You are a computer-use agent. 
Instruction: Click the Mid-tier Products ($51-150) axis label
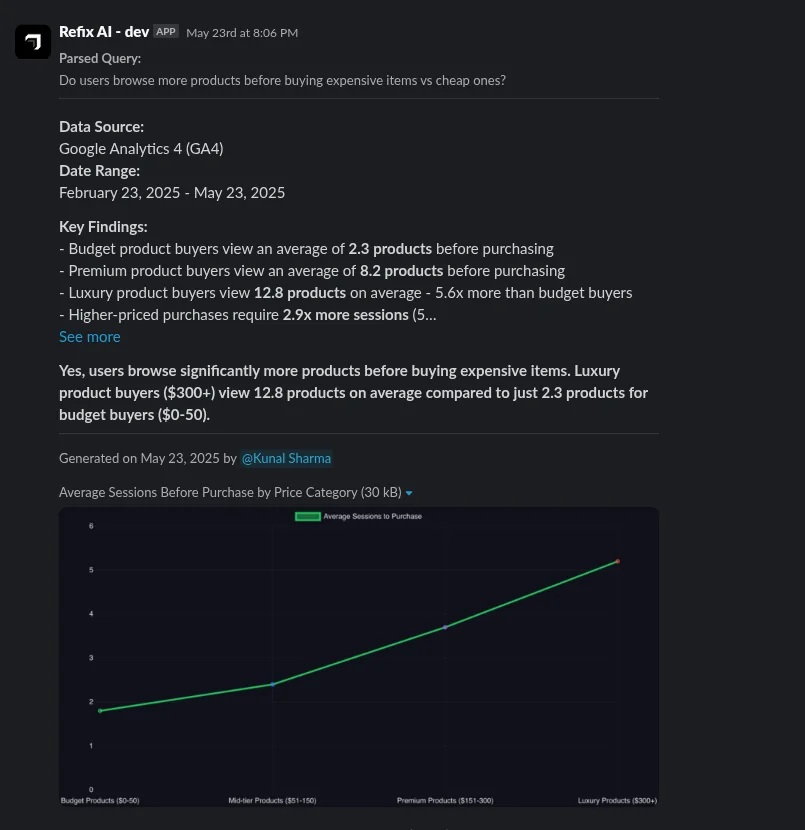[x=272, y=800]
